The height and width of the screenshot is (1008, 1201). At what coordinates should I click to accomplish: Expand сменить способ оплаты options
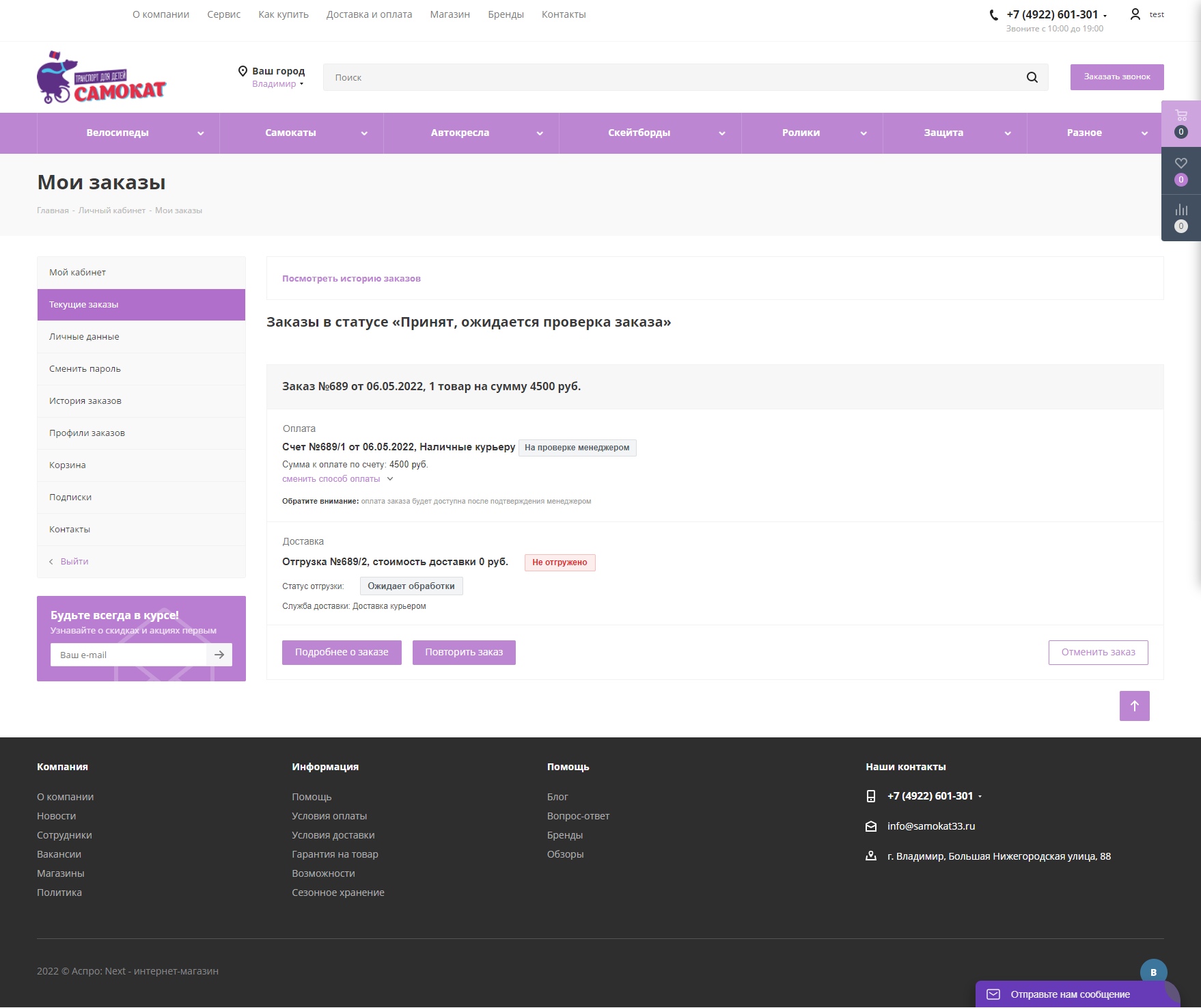pos(337,479)
